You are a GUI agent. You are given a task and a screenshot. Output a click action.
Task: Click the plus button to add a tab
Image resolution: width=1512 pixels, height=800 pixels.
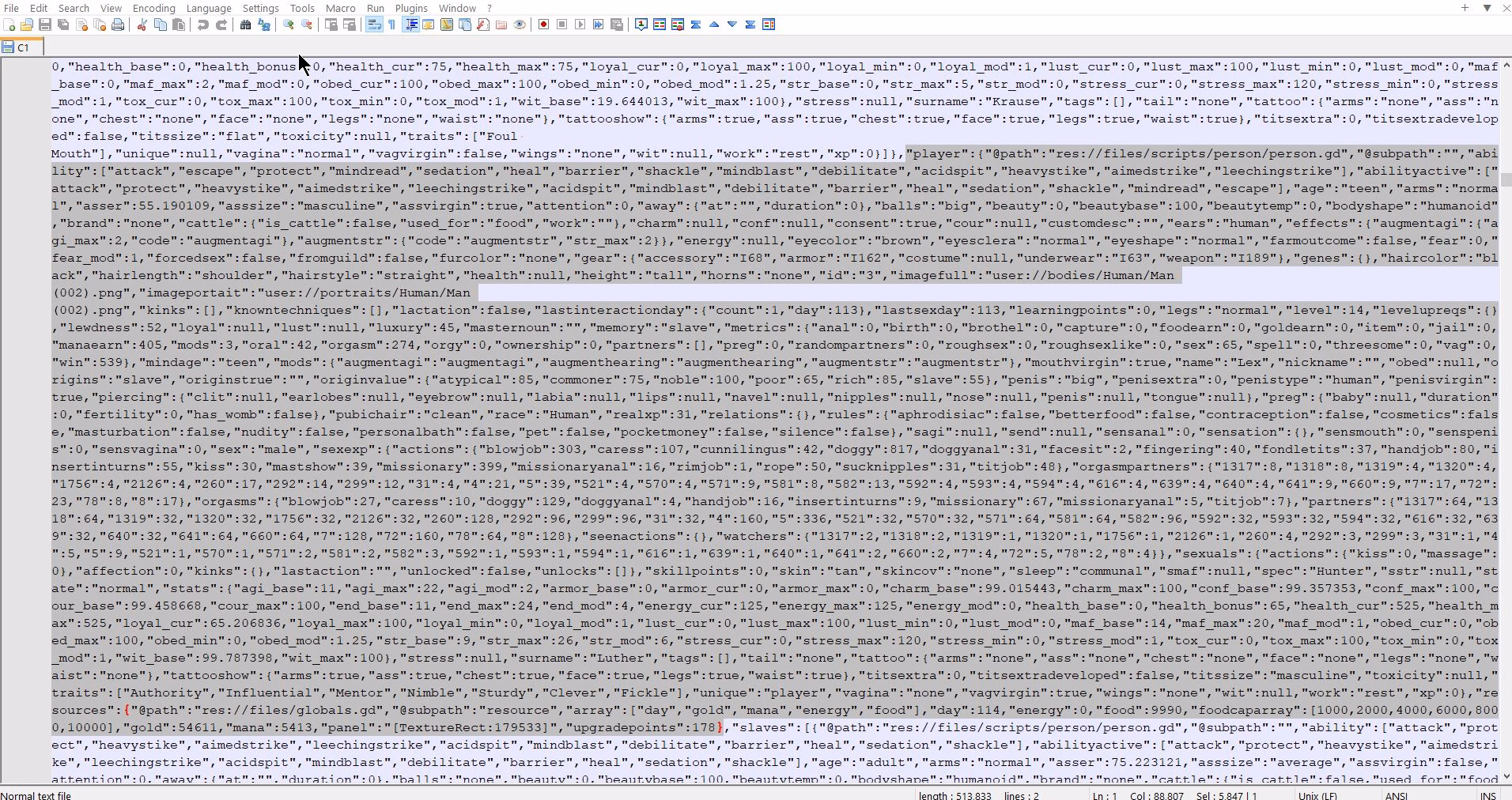(x=1465, y=8)
